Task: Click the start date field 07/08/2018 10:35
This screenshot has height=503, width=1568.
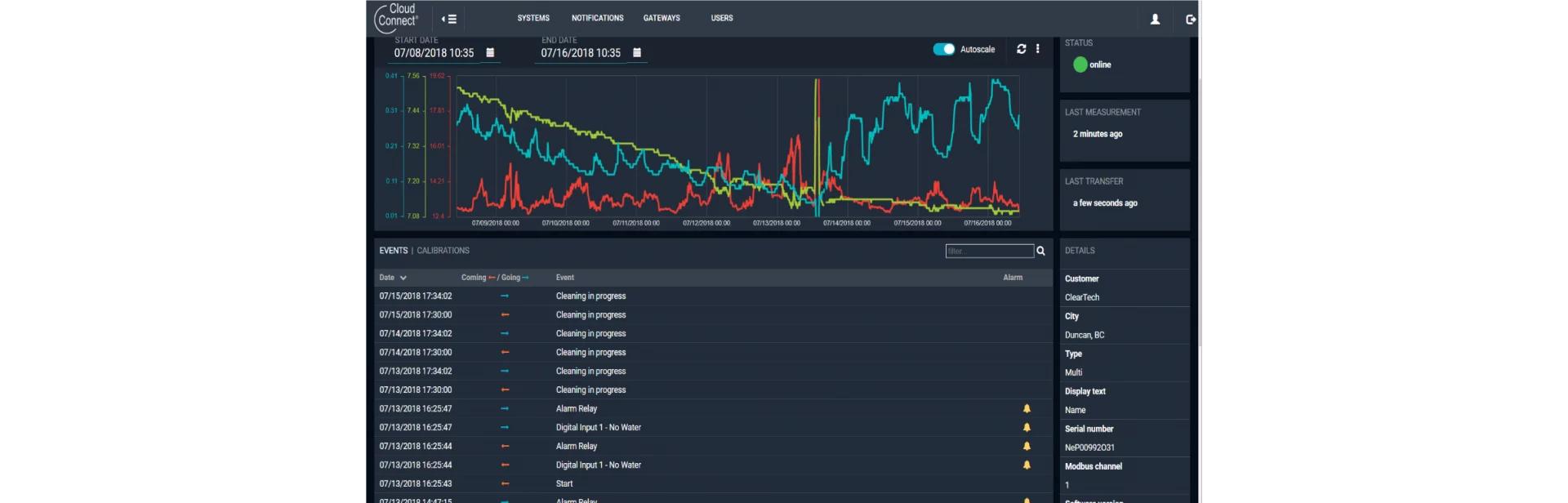Action: [434, 53]
